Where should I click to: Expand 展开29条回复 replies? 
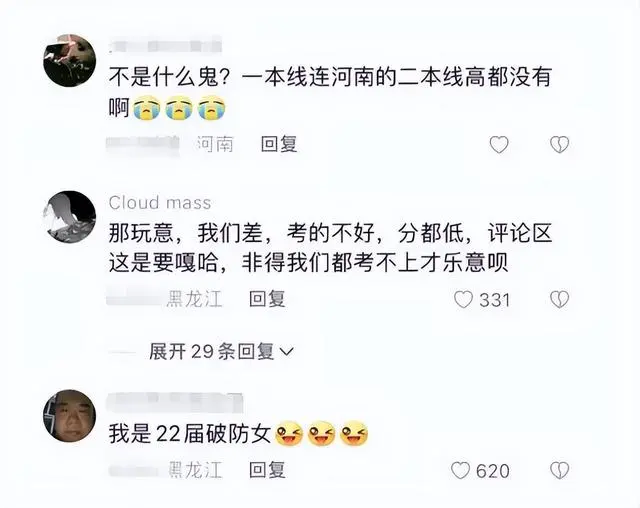pos(221,351)
